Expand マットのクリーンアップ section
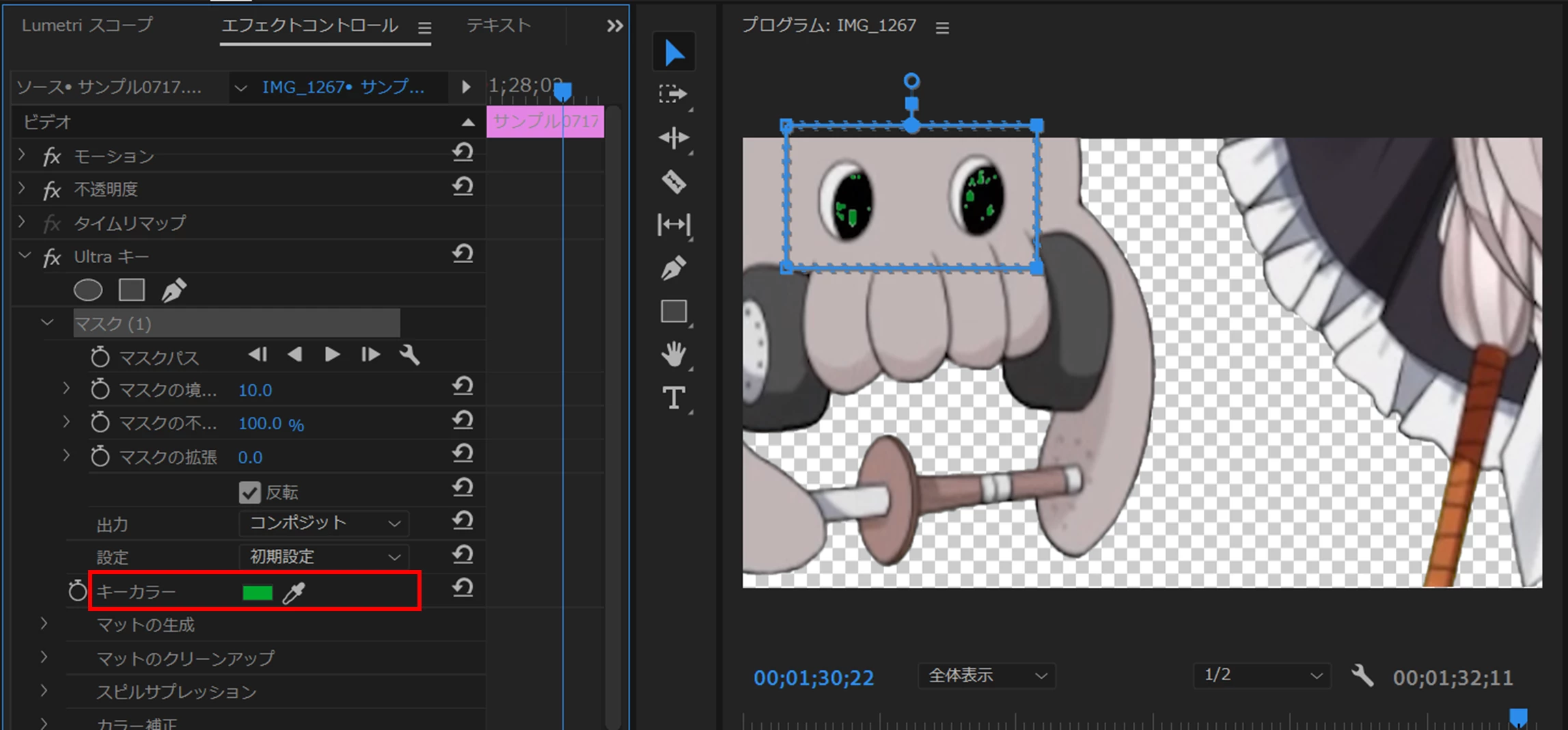This screenshot has height=730, width=1568. 44,658
